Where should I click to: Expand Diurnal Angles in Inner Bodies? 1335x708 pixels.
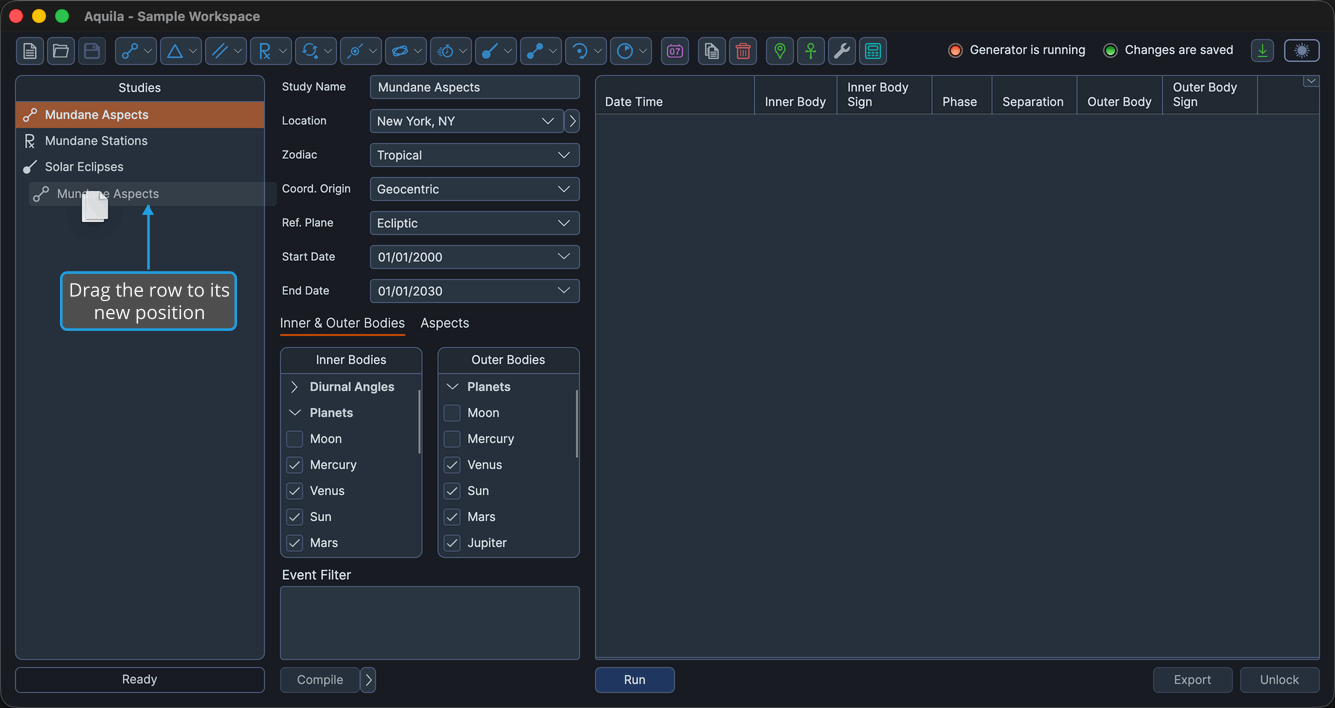tap(295, 387)
